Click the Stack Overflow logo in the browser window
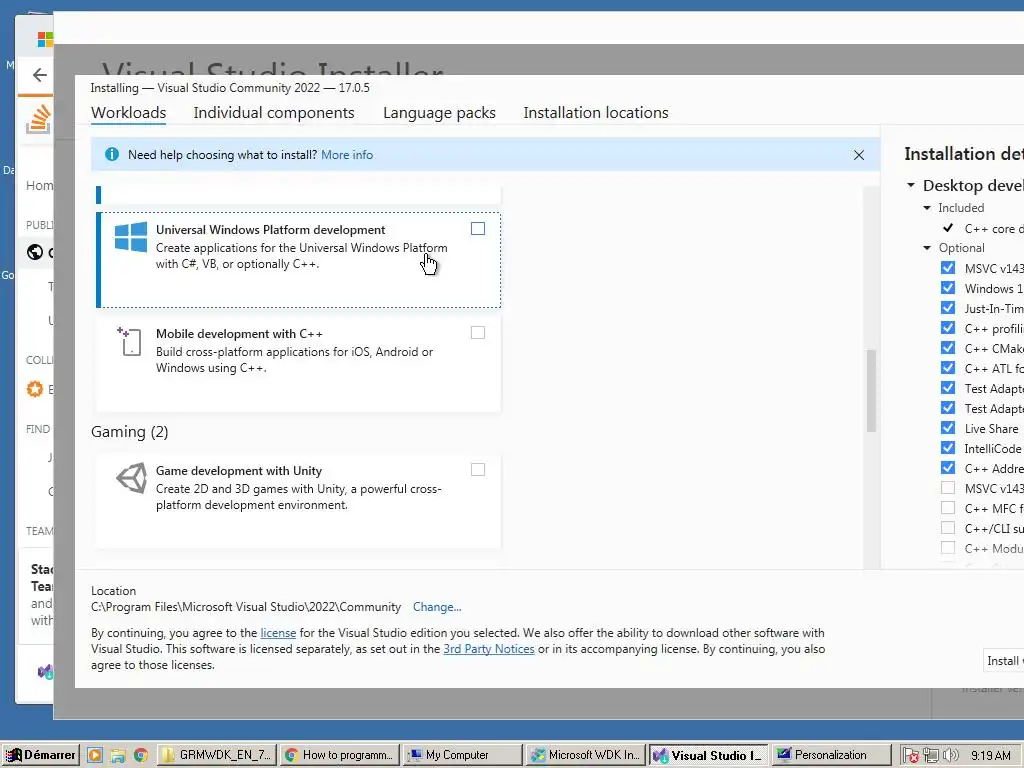The height and width of the screenshot is (768, 1024). tap(38, 119)
